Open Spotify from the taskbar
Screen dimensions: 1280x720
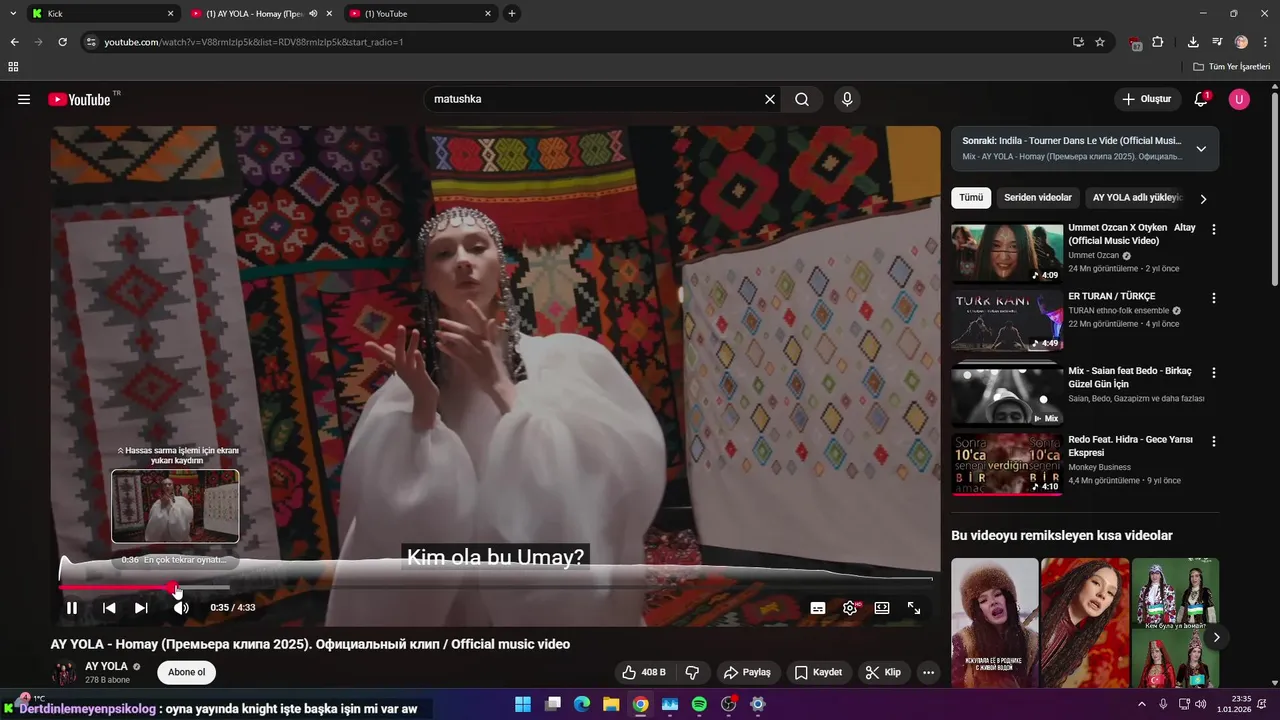[x=699, y=704]
